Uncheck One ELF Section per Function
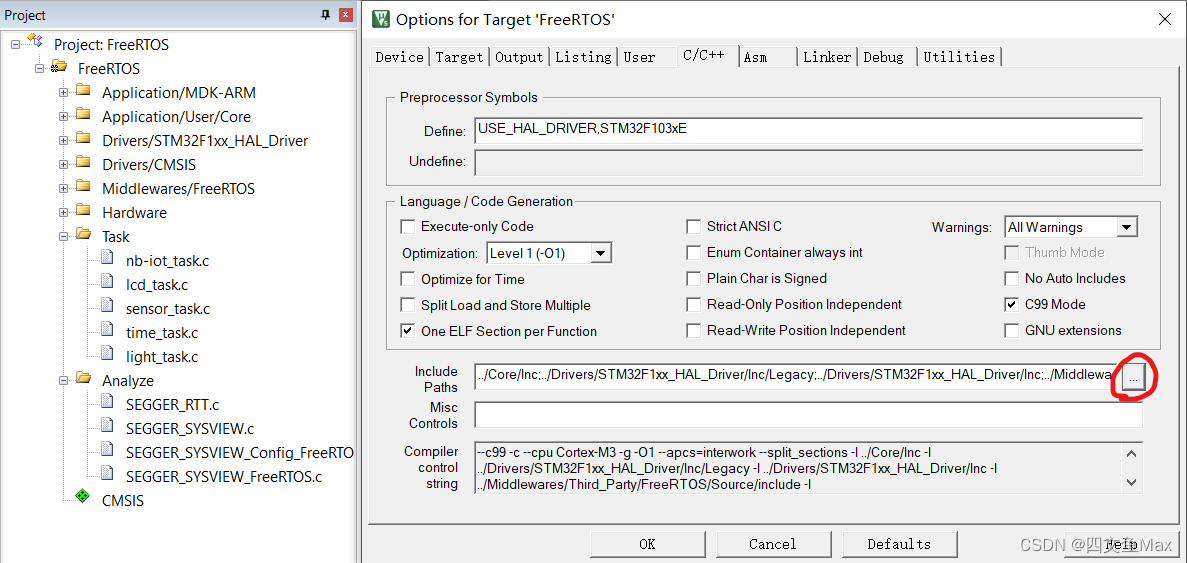Viewport: 1187px width, 563px height. 408,331
